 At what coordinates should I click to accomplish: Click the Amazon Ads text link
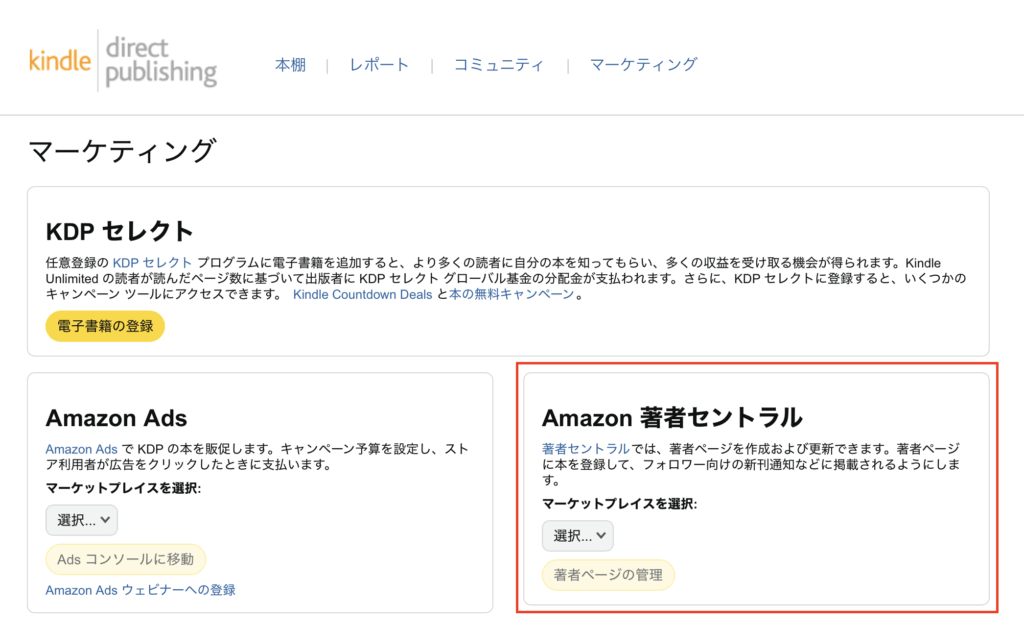[x=82, y=449]
